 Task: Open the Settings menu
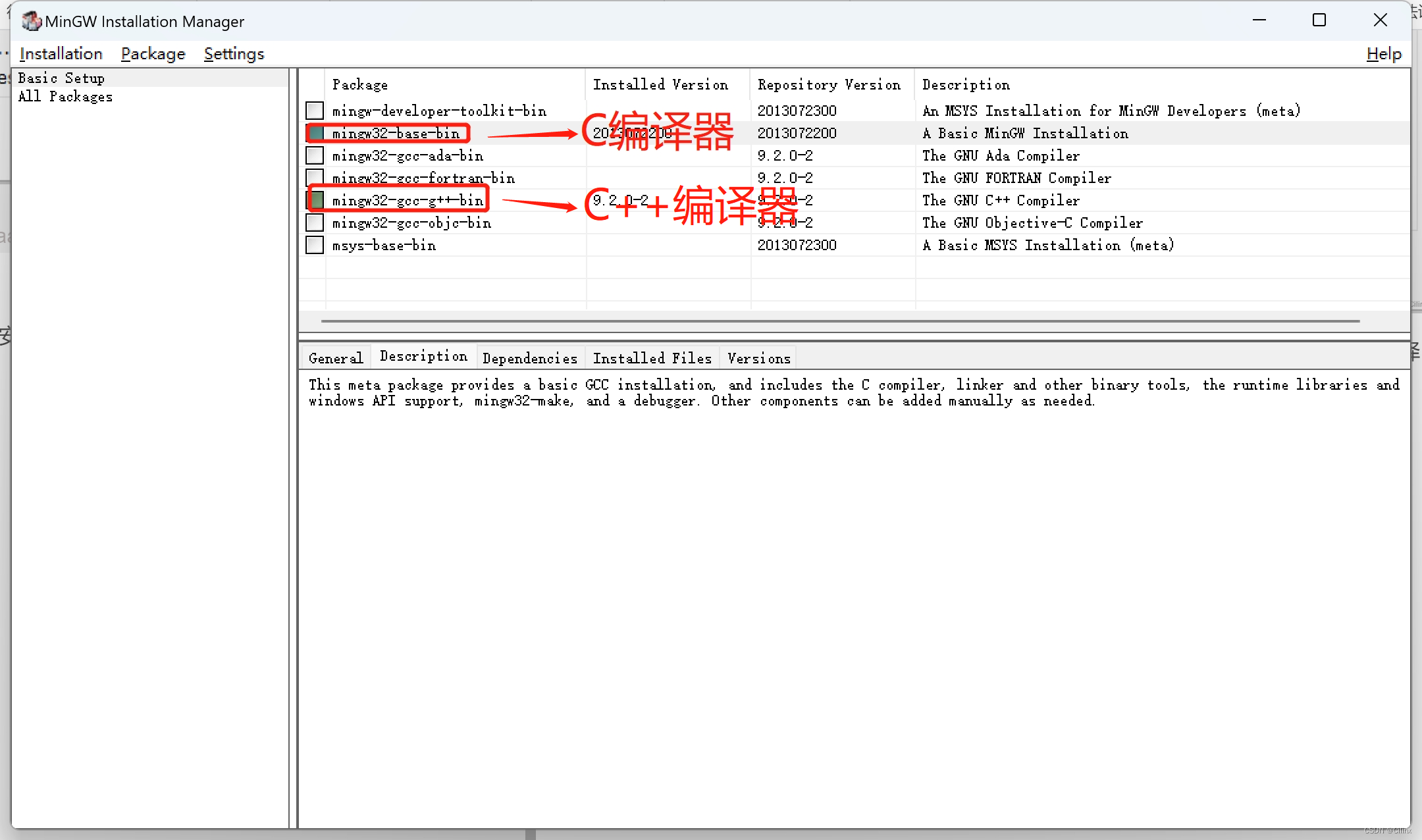tap(234, 54)
